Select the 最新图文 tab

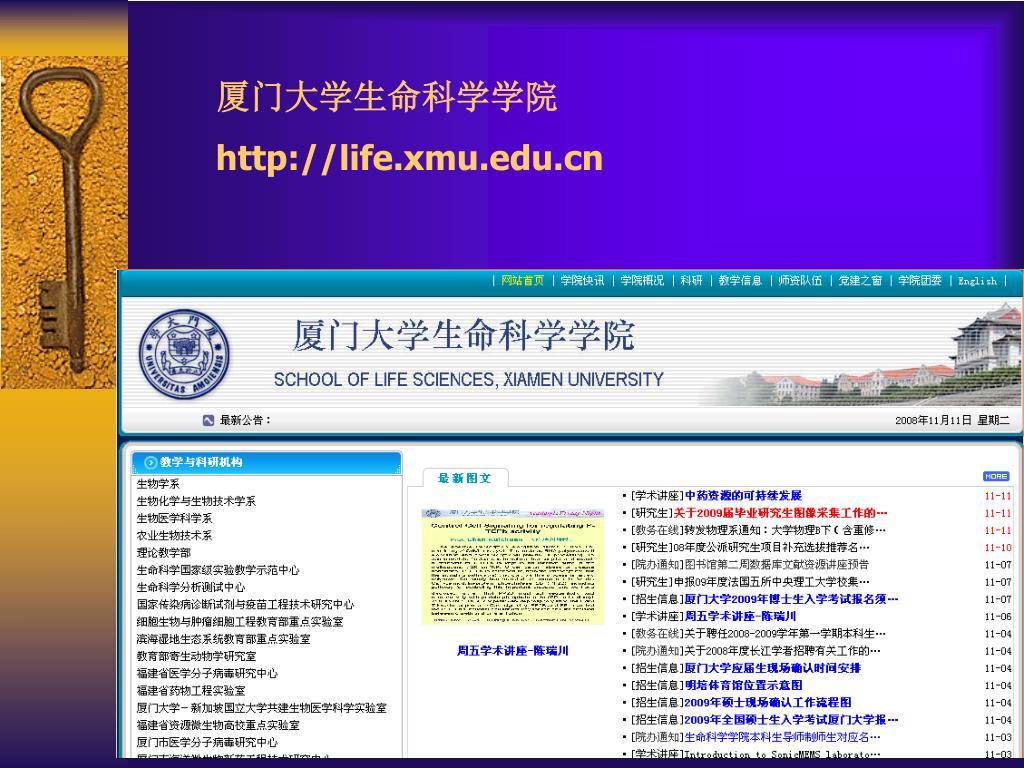tap(464, 478)
